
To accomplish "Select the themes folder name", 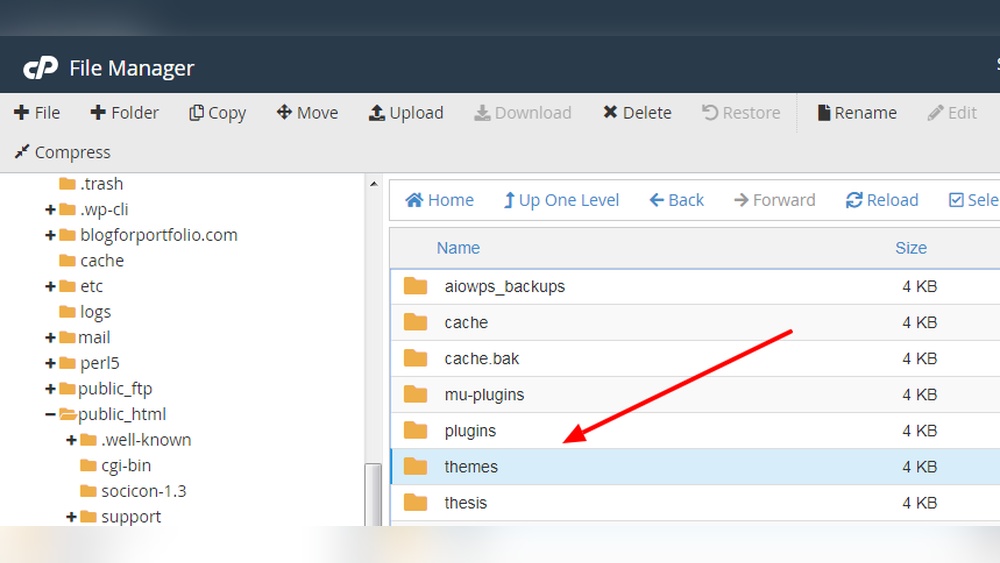I will [x=471, y=467].
